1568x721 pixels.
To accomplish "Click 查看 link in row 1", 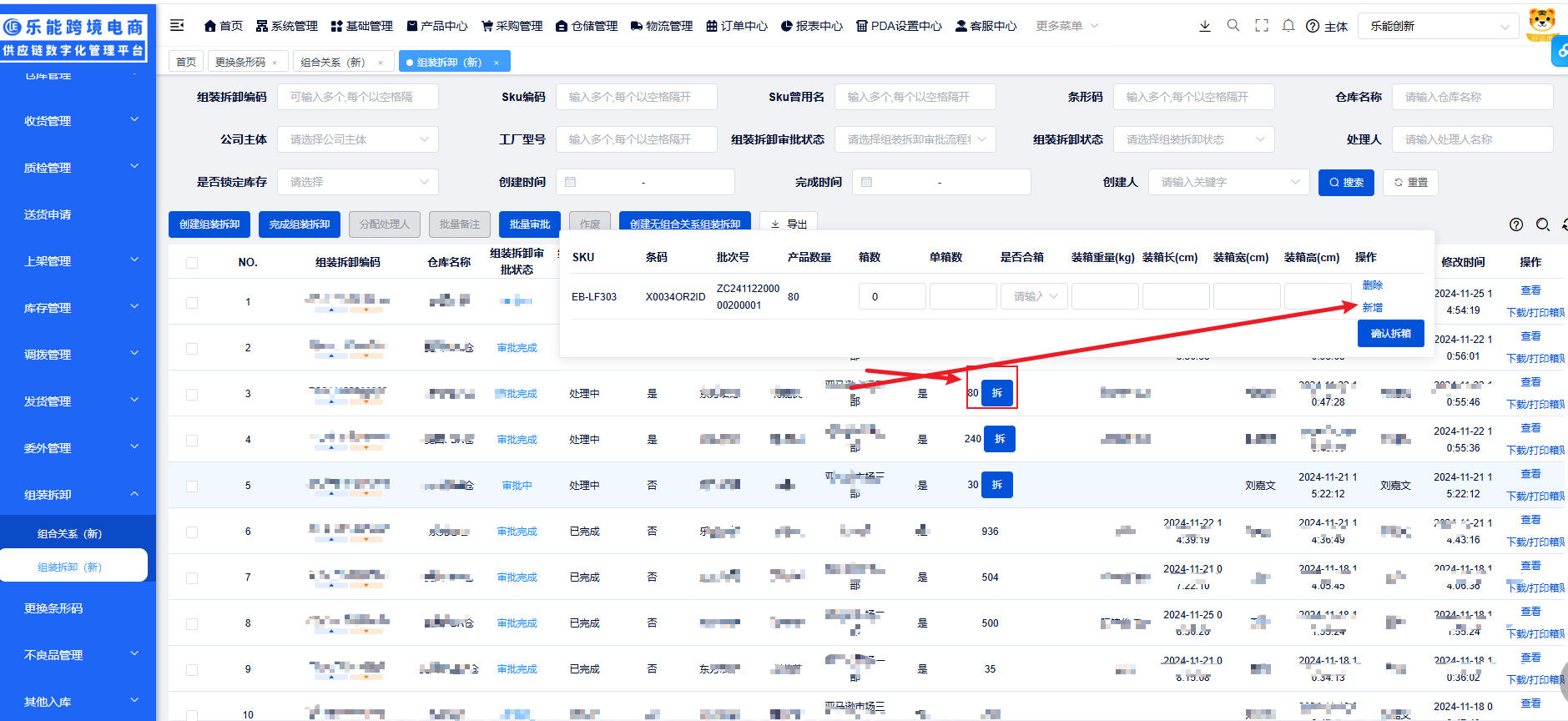I will pos(1530,290).
